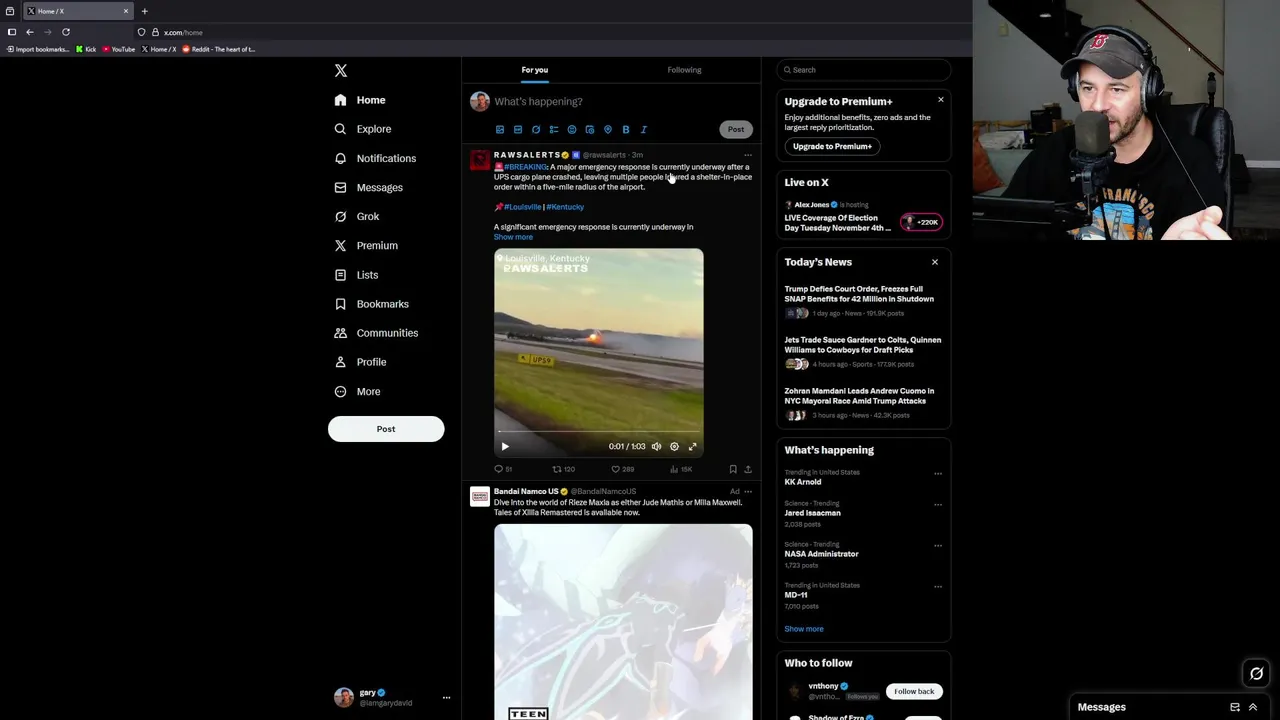Join Alex Jones live election coverage
This screenshot has width=1280, height=720.
pyautogui.click(x=863, y=217)
